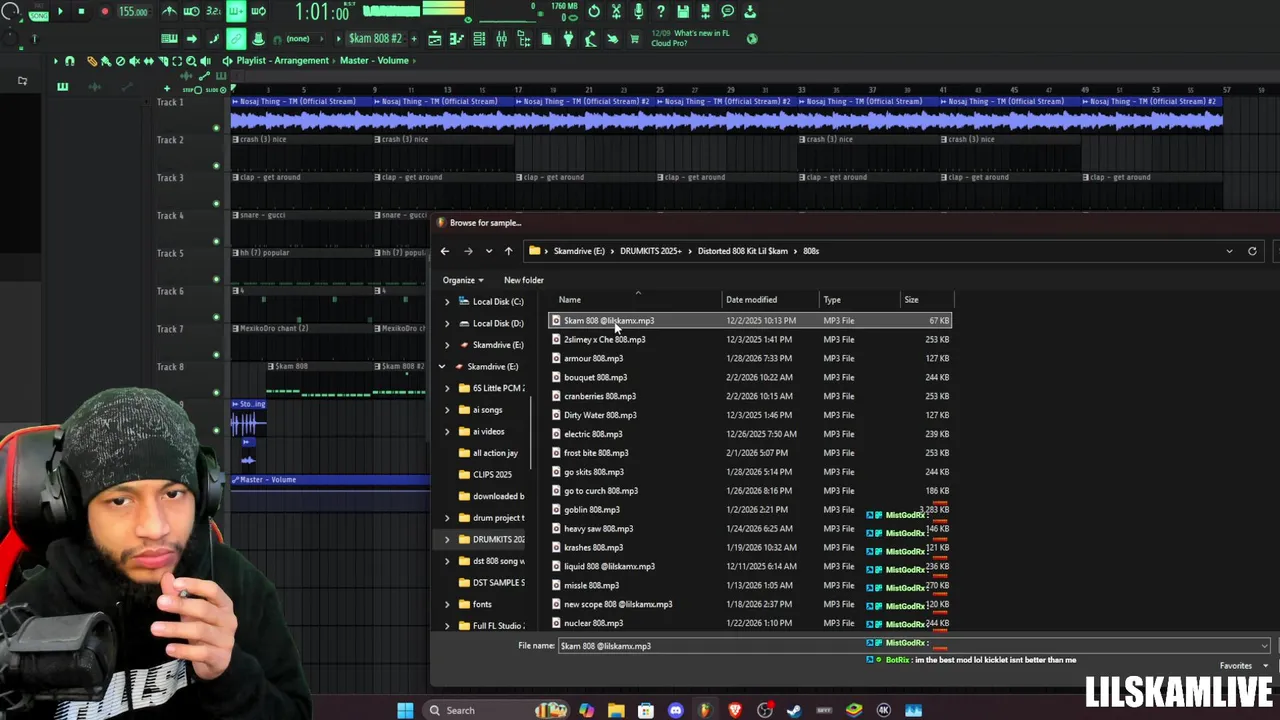Click the Playlist - Arrangement breadcrumb
This screenshot has width=1280, height=720.
(283, 61)
